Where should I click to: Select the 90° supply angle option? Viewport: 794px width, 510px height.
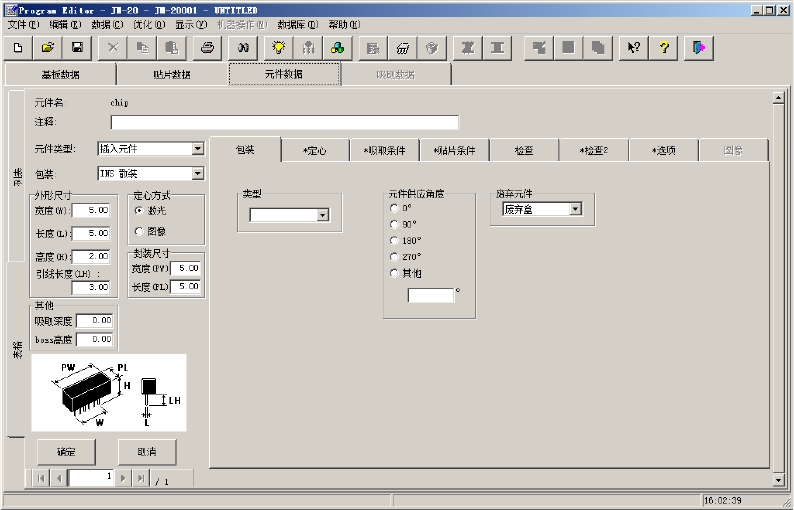click(394, 224)
